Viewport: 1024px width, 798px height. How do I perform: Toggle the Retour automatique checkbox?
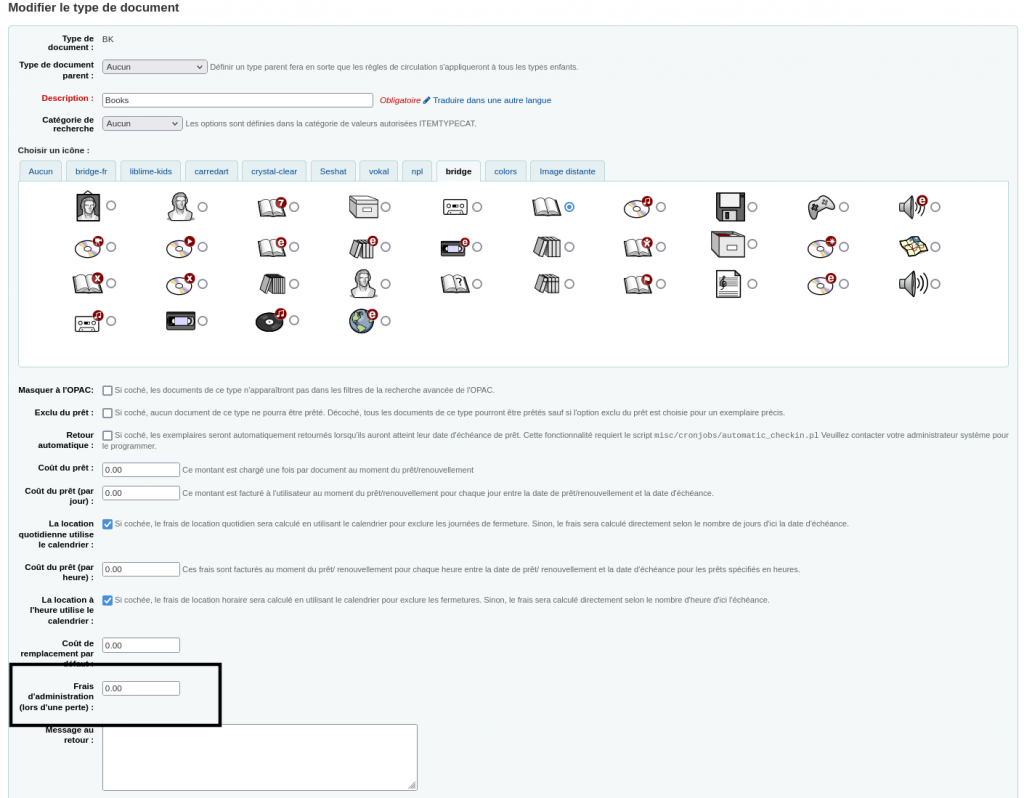(x=107, y=436)
